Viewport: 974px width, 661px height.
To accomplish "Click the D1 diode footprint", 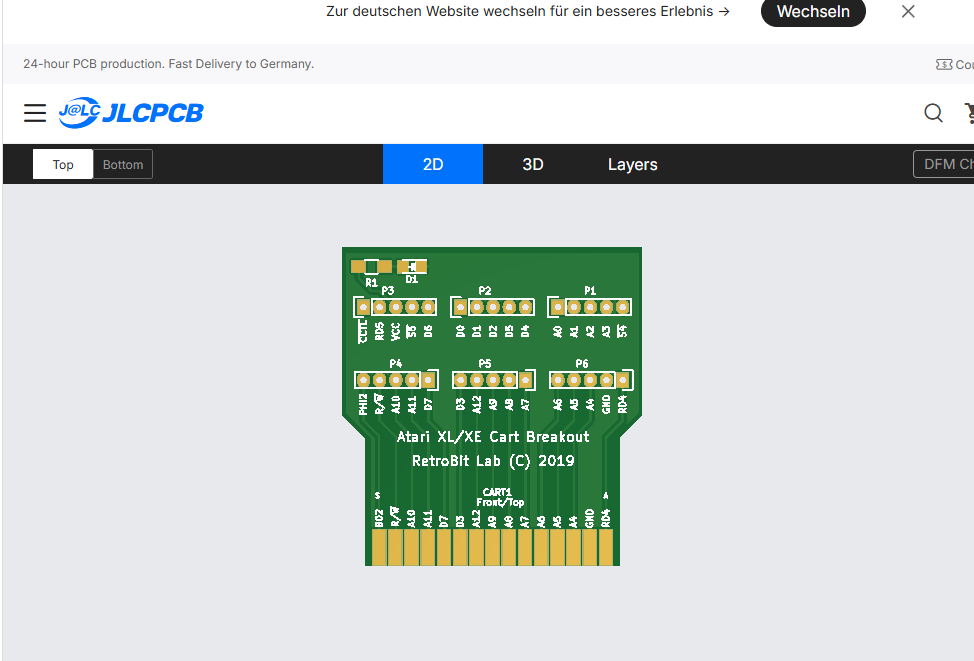I will pos(412,267).
